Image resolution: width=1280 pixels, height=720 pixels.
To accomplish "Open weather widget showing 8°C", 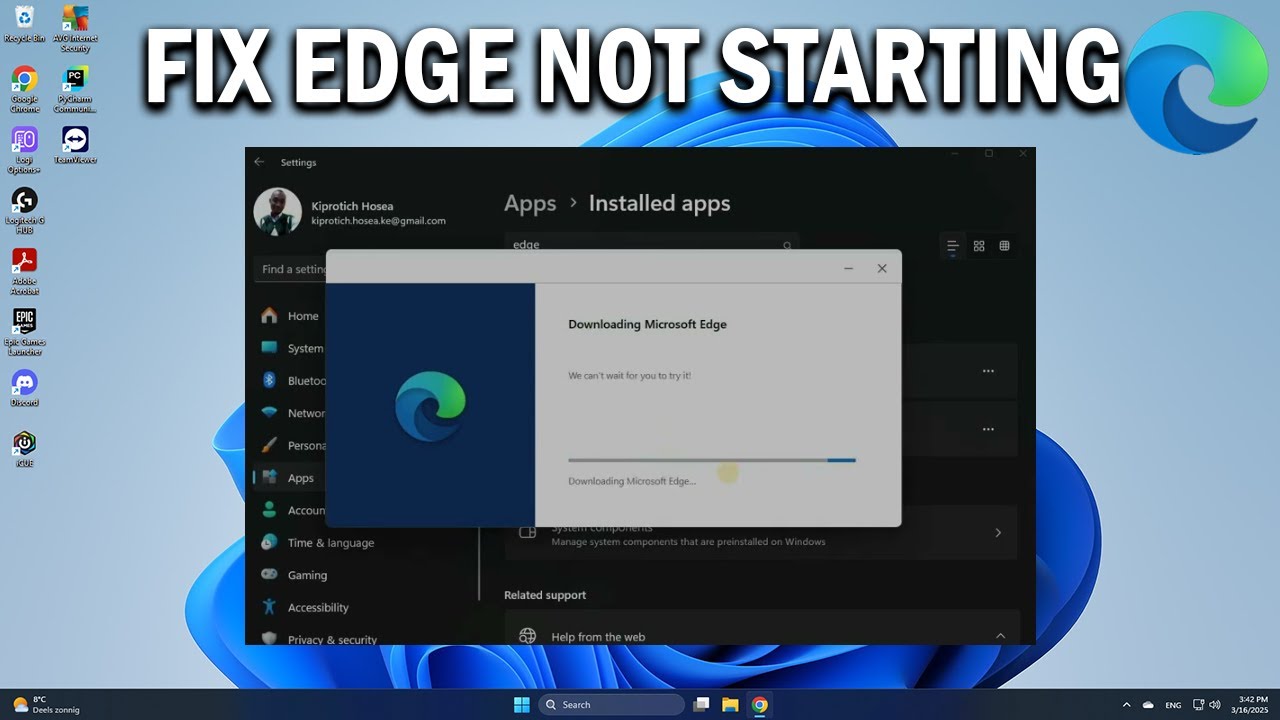I will pyautogui.click(x=45, y=704).
